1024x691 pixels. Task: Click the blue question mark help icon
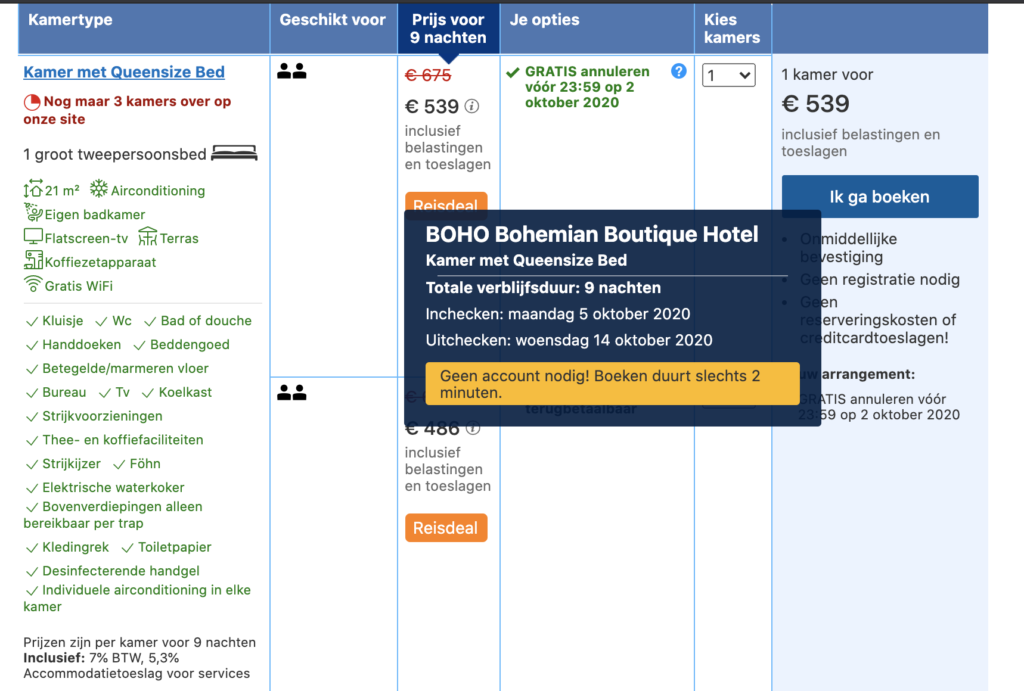[x=679, y=71]
